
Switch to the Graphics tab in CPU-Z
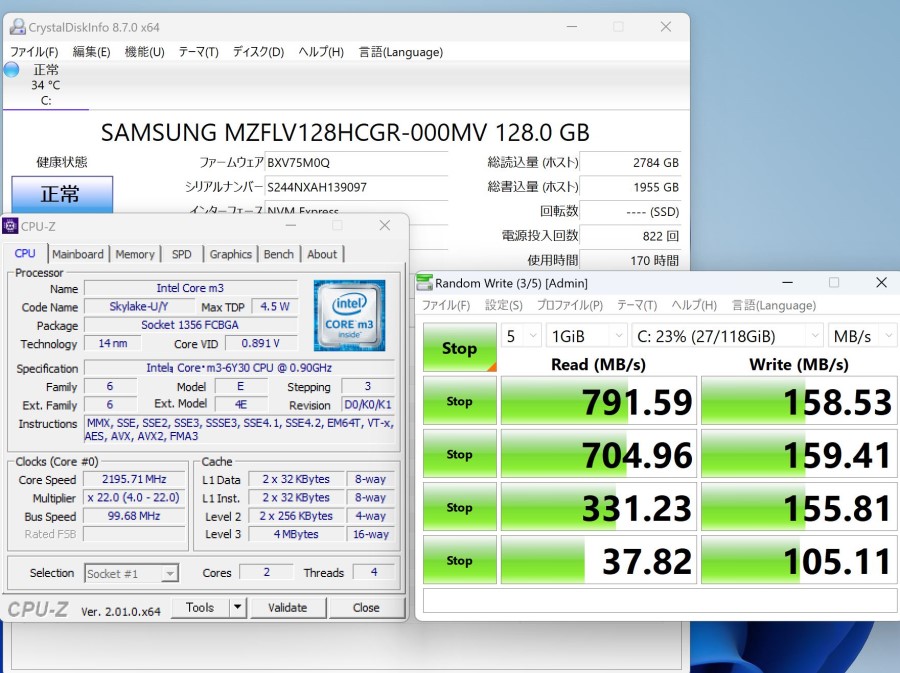(x=230, y=254)
